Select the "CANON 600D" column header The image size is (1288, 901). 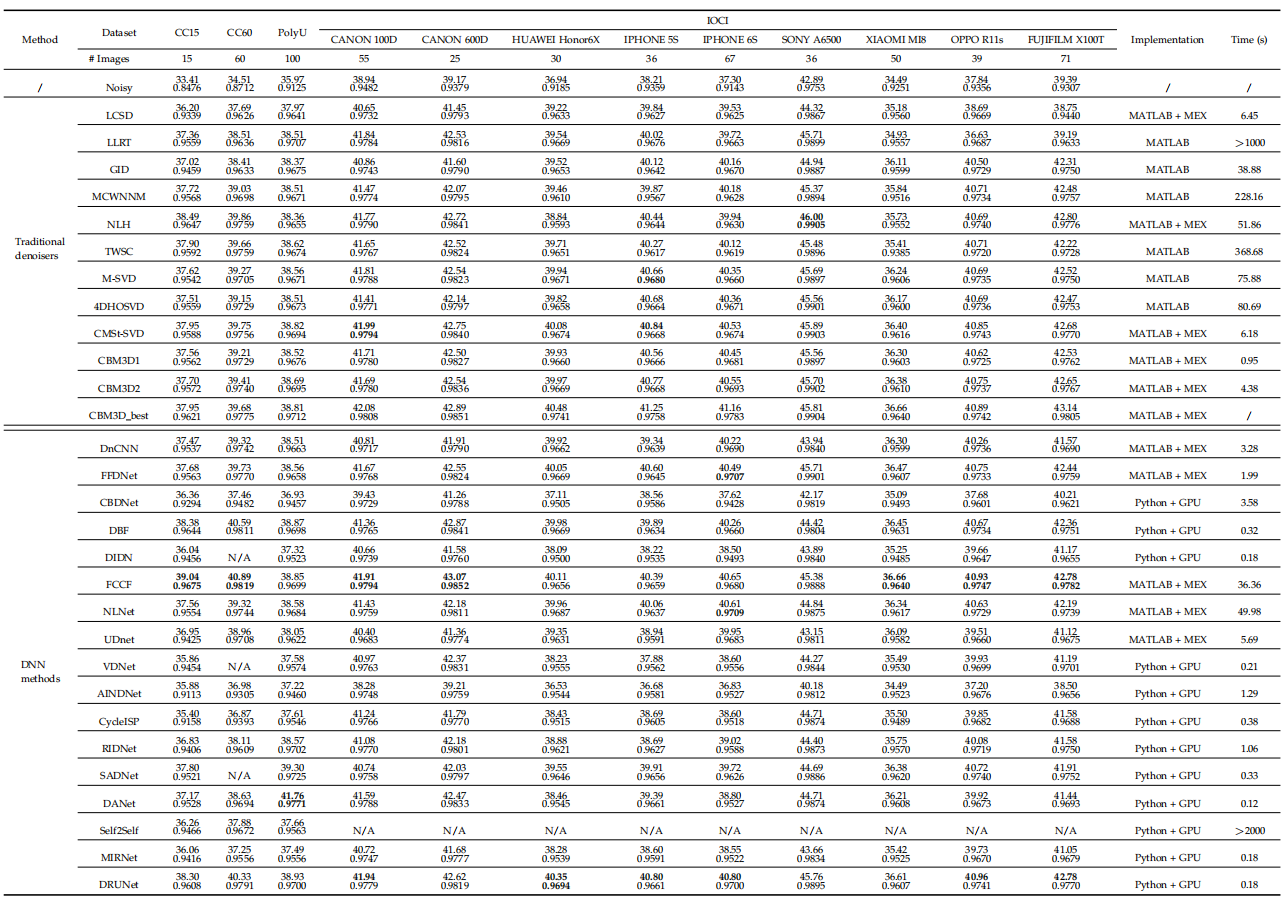pos(454,40)
